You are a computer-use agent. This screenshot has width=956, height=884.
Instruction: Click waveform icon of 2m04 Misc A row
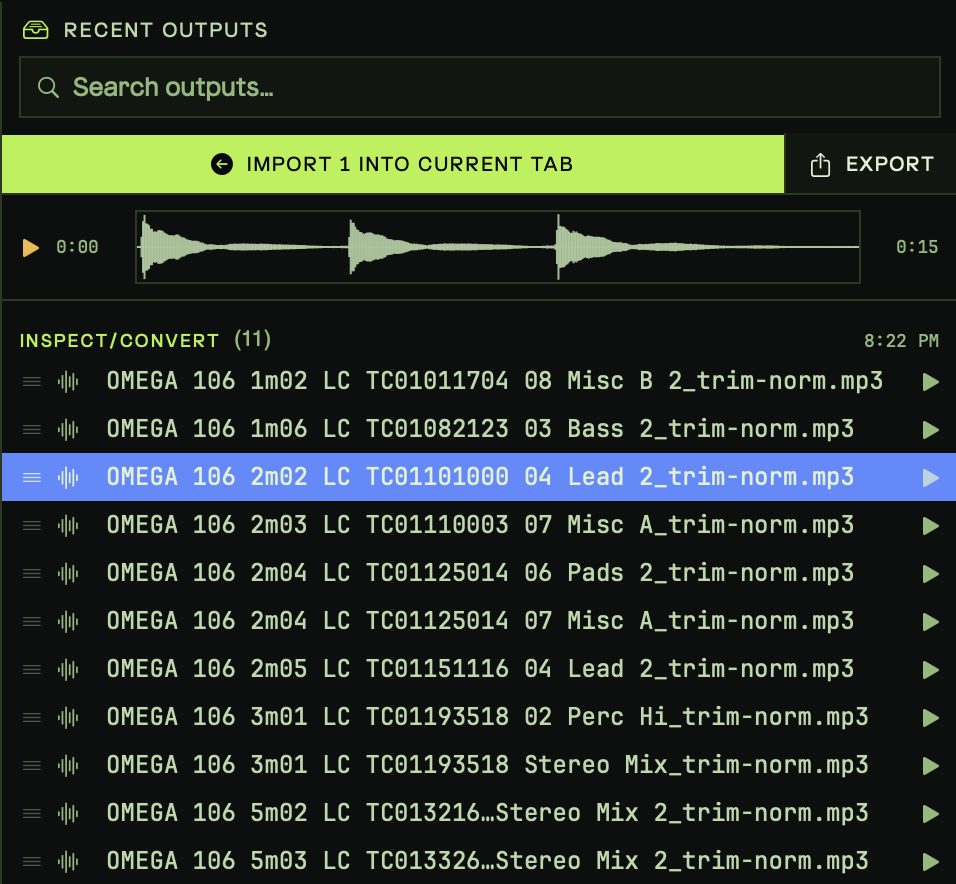[68, 622]
